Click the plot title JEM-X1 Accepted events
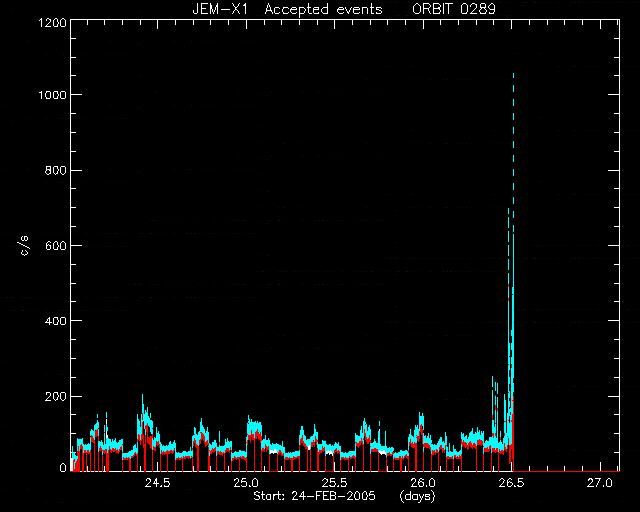The image size is (640, 512). [287, 9]
